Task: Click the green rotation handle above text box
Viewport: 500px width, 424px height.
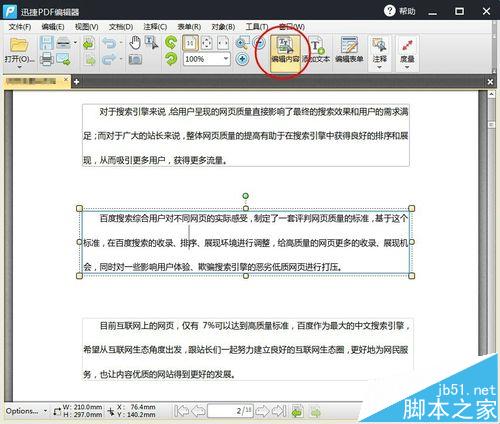Action: 245,196
